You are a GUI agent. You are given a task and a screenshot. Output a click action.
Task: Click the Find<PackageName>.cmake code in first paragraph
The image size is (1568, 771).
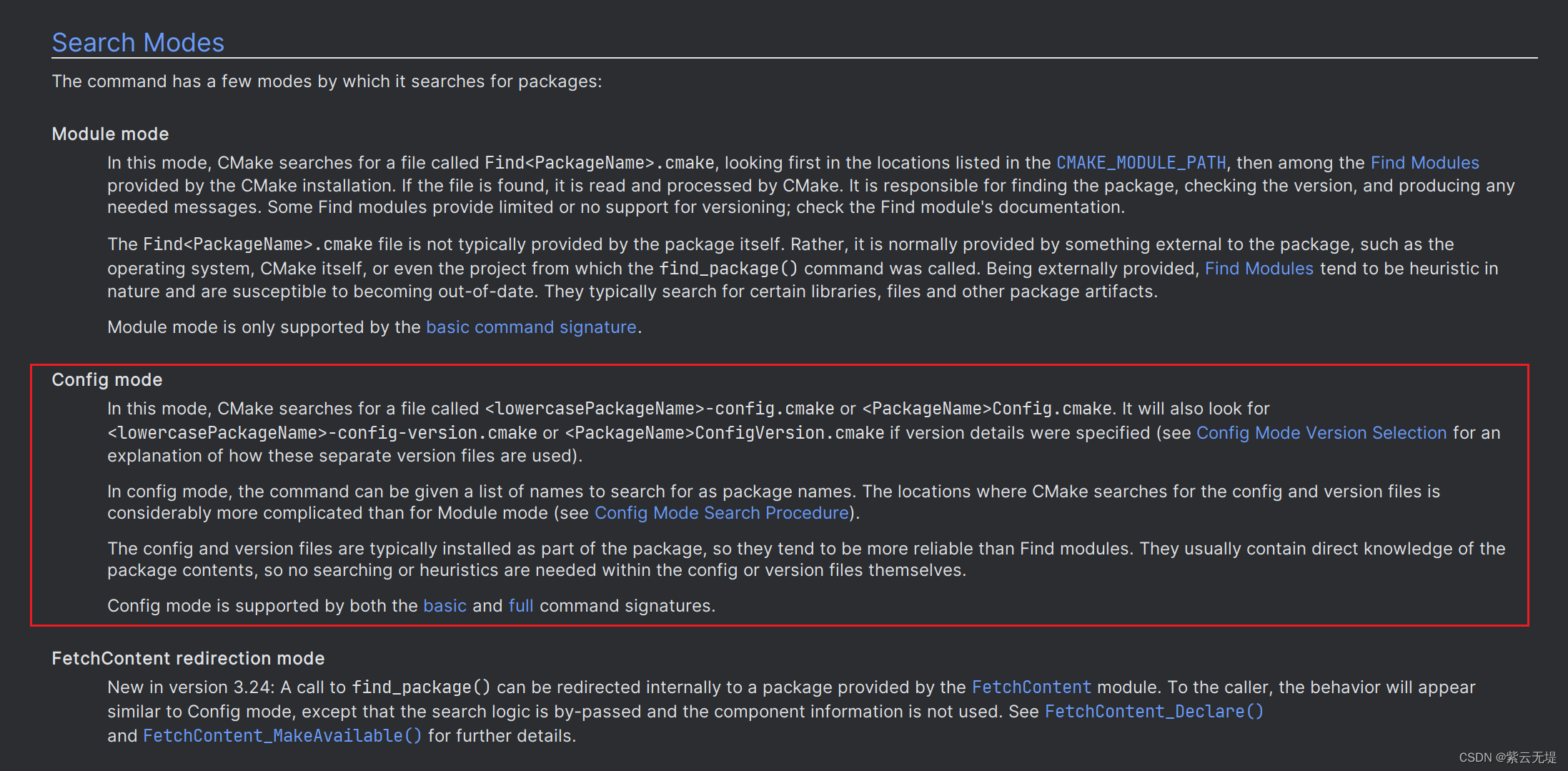tap(599, 163)
